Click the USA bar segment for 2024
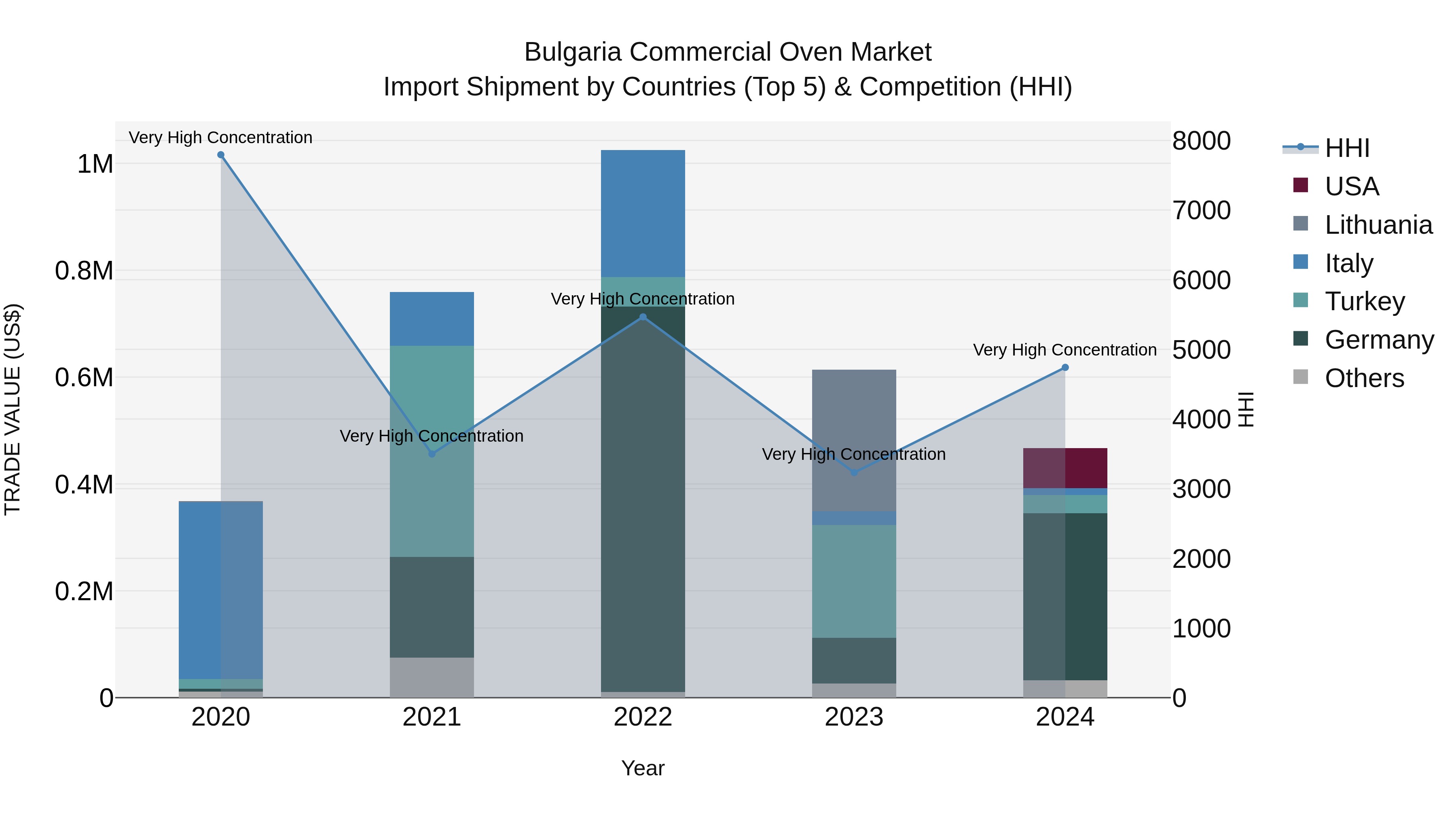The height and width of the screenshot is (819, 1456). click(1065, 468)
